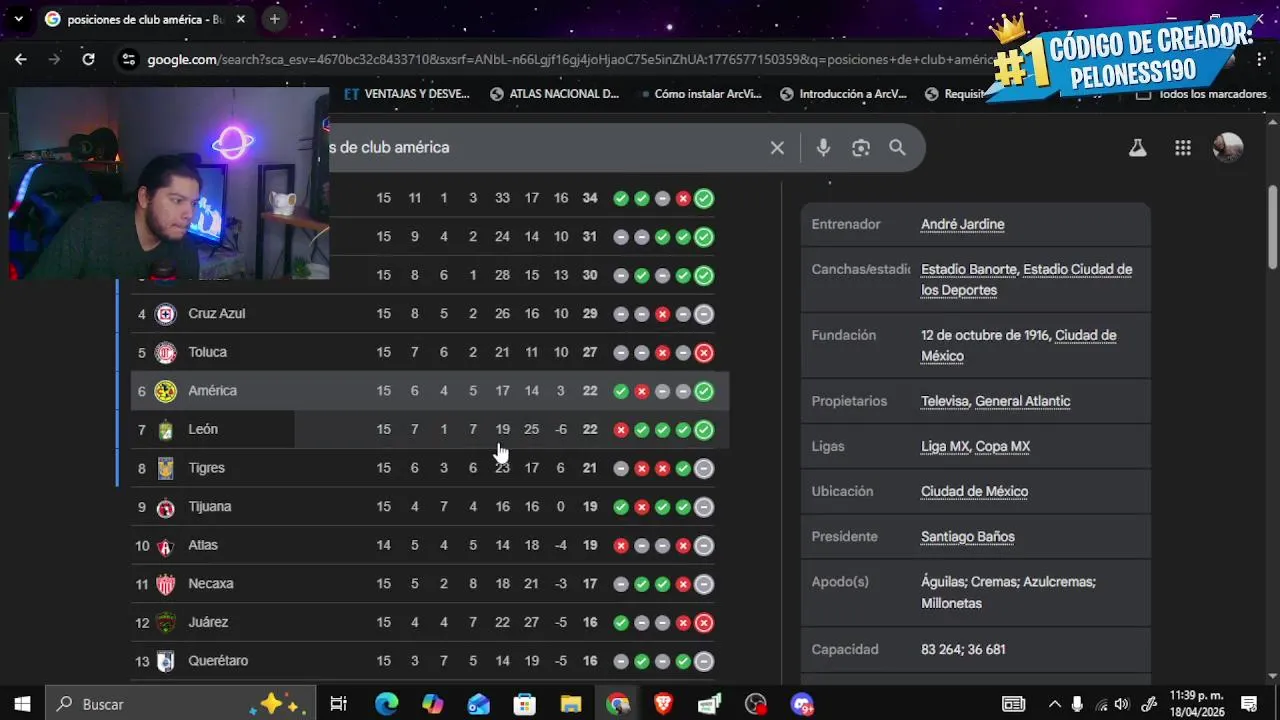1280x720 pixels.
Task: Open Brave browser from the taskbar
Action: click(x=663, y=704)
